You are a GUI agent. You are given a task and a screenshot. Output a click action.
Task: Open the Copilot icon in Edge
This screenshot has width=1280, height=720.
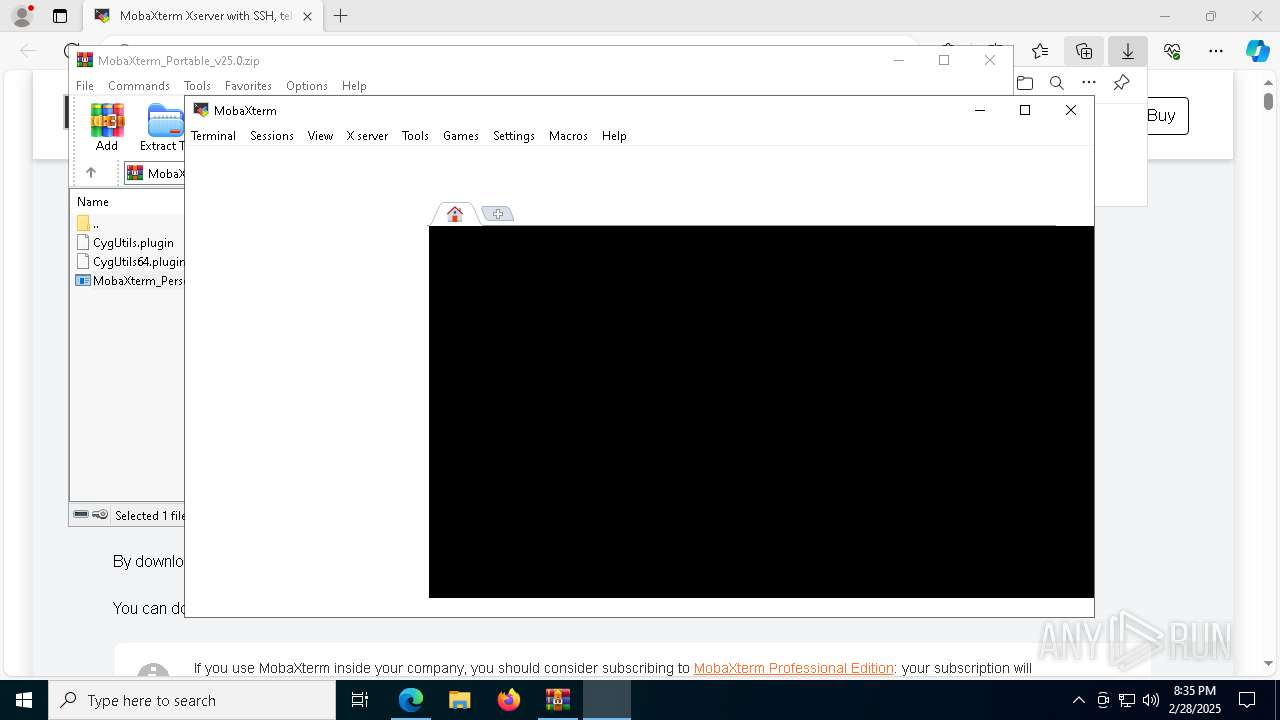click(1257, 51)
